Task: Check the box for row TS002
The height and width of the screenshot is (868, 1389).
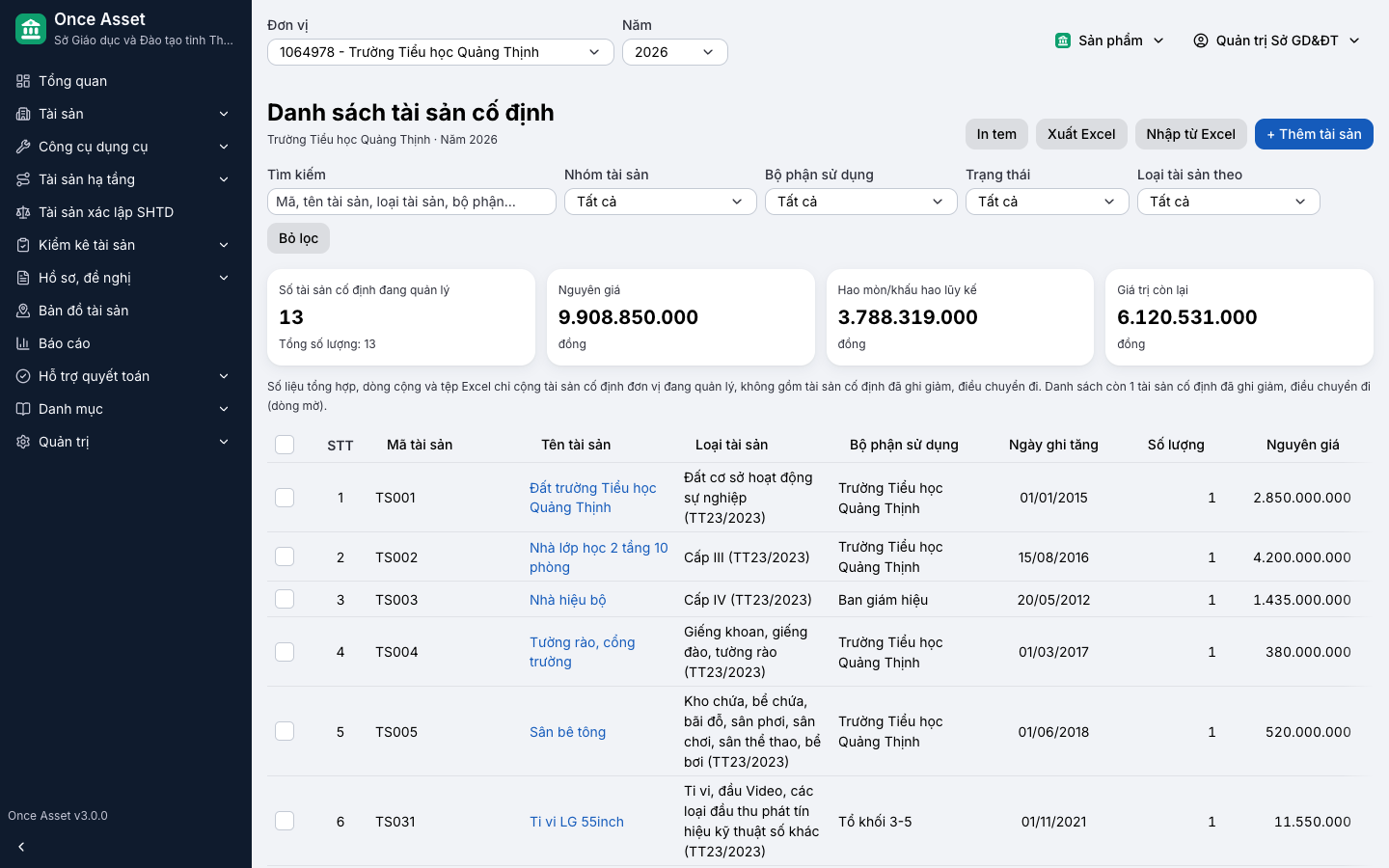Action: pyautogui.click(x=285, y=556)
